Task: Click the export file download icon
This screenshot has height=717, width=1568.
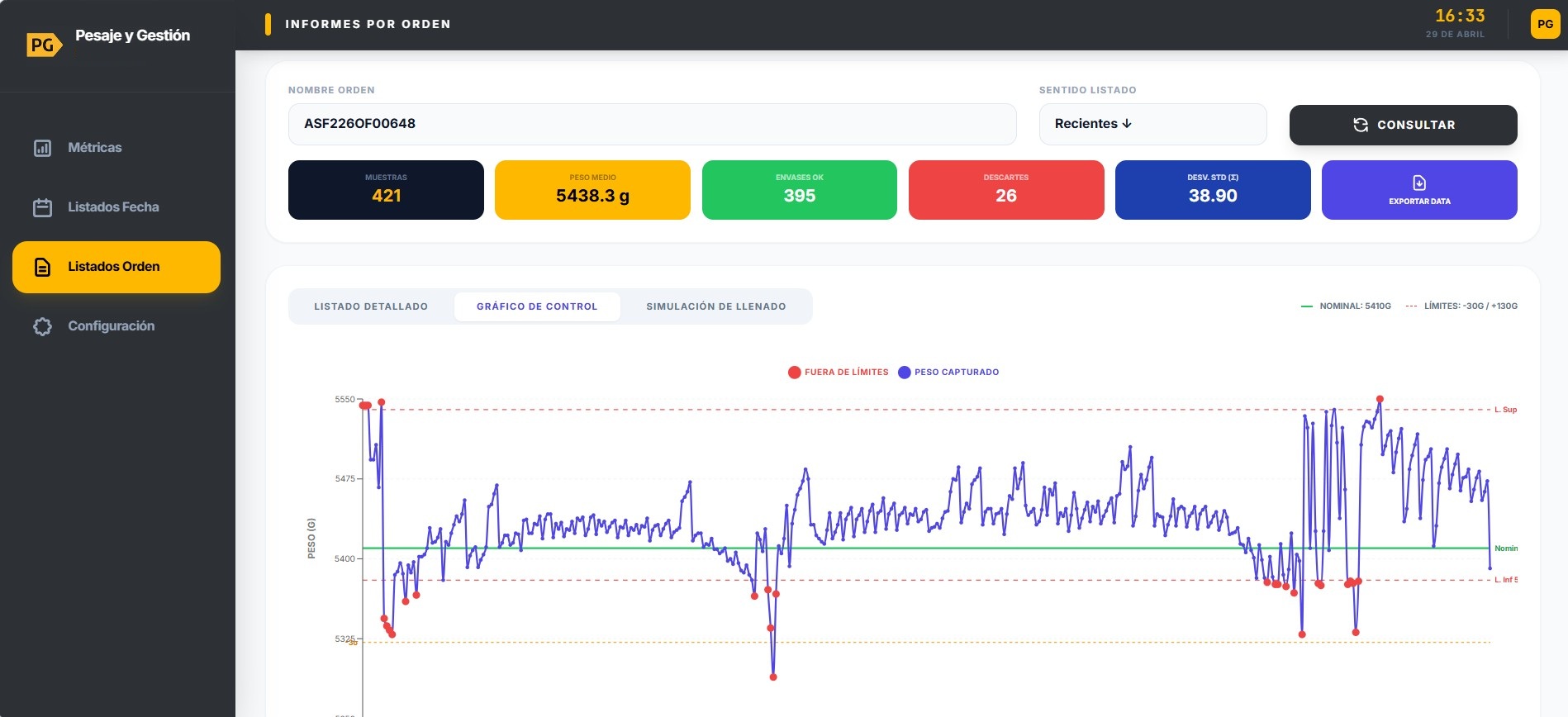Action: pos(1419,183)
